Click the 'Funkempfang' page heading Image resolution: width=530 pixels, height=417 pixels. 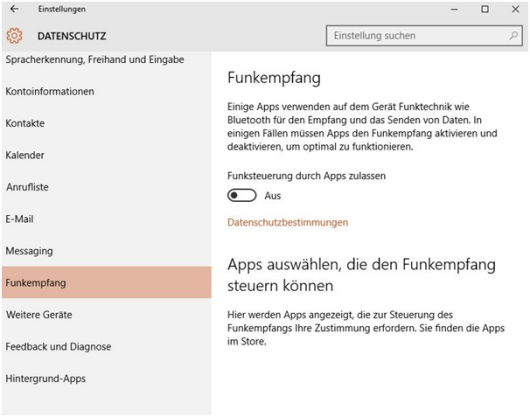pos(274,78)
